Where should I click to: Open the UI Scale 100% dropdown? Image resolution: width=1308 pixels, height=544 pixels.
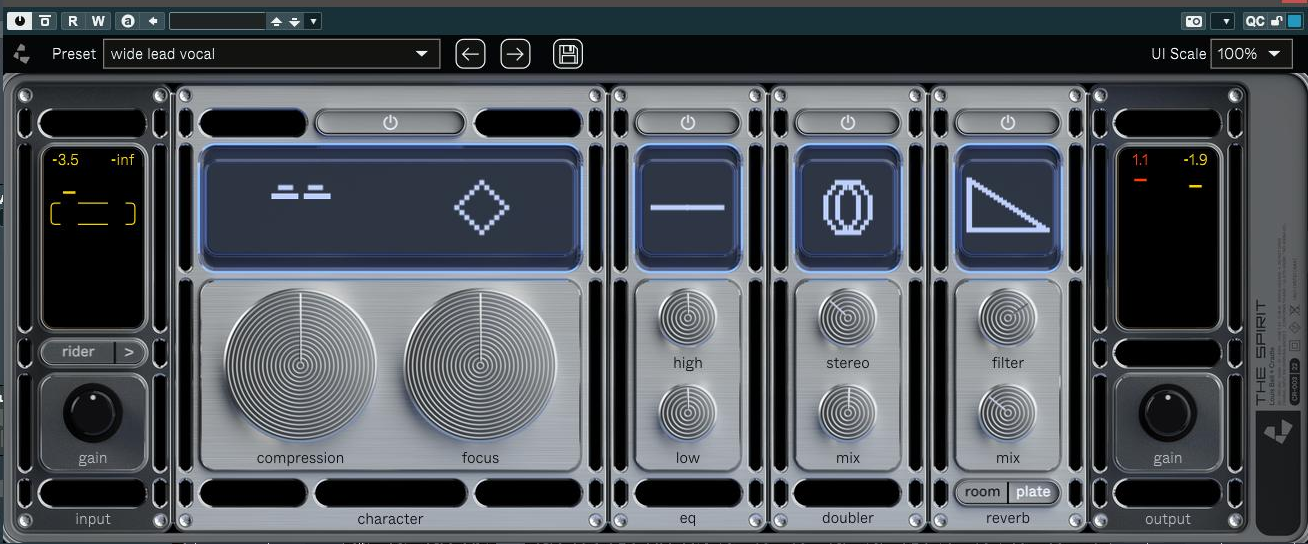pos(1251,54)
